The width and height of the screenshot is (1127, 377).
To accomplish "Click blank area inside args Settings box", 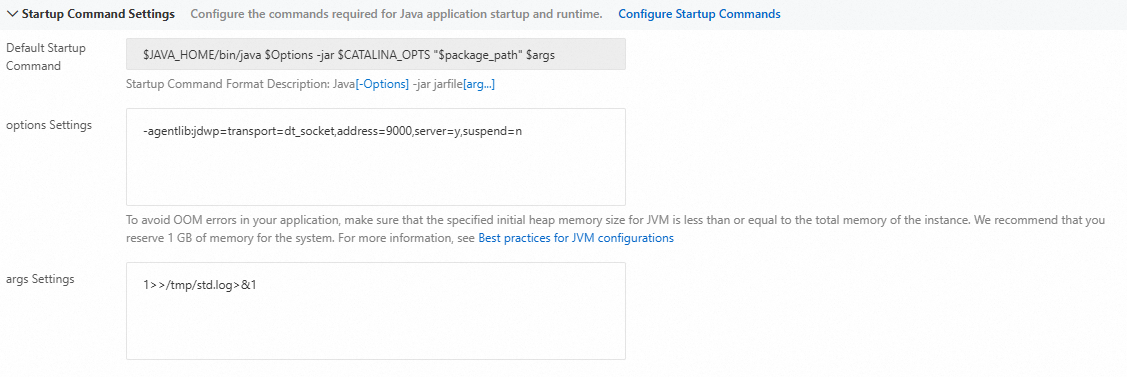I will [x=375, y=327].
